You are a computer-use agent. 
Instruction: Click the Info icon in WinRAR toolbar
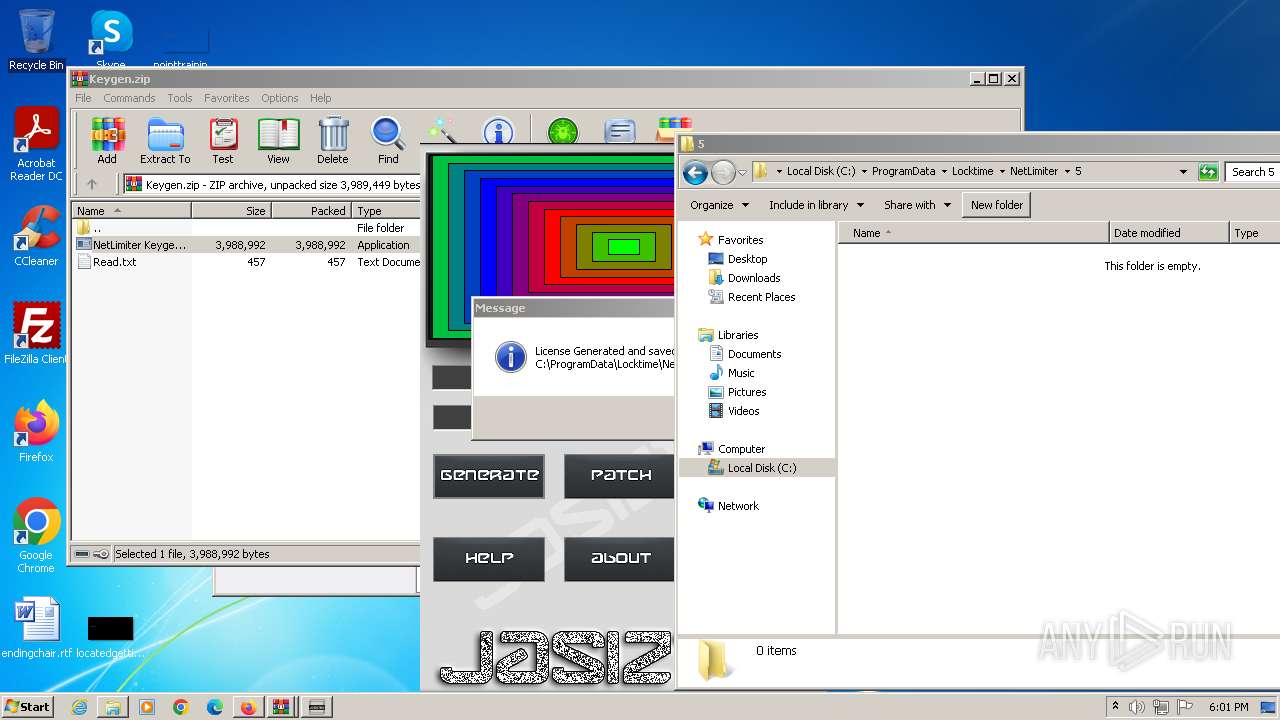pos(498,131)
